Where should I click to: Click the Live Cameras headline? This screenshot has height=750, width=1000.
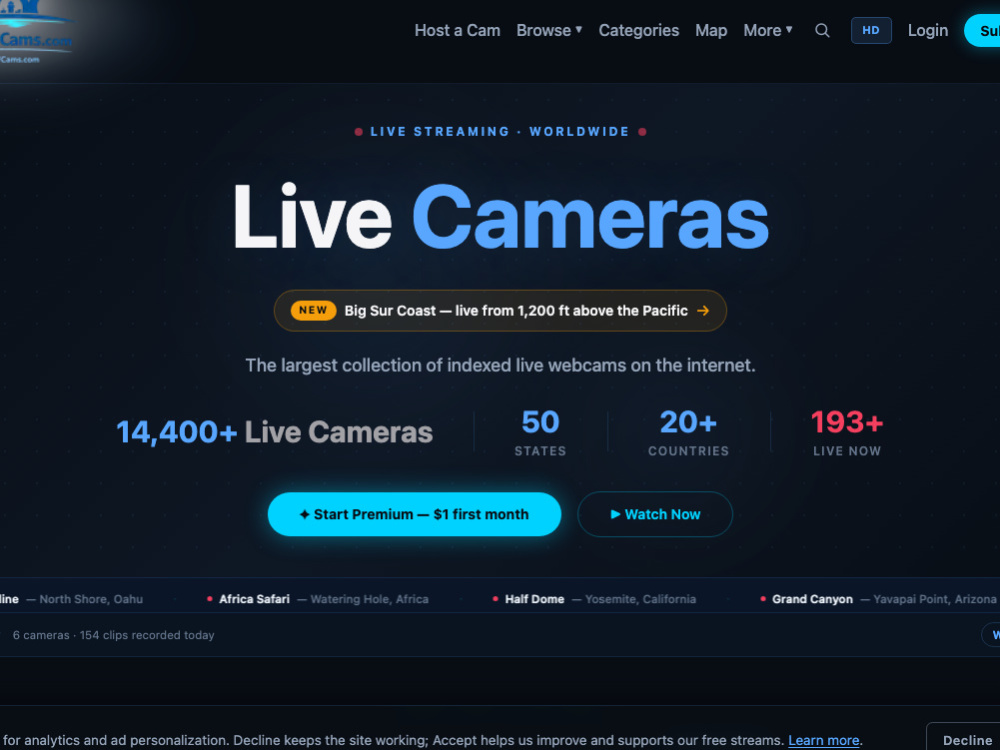pos(501,218)
